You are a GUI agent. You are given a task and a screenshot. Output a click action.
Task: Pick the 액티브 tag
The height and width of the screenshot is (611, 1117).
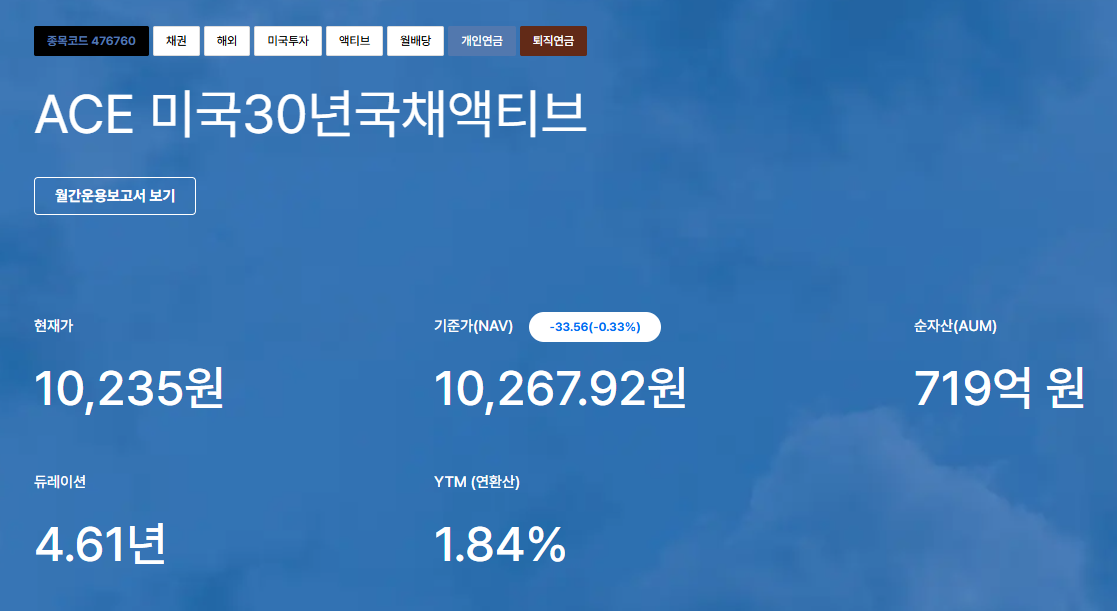(354, 41)
